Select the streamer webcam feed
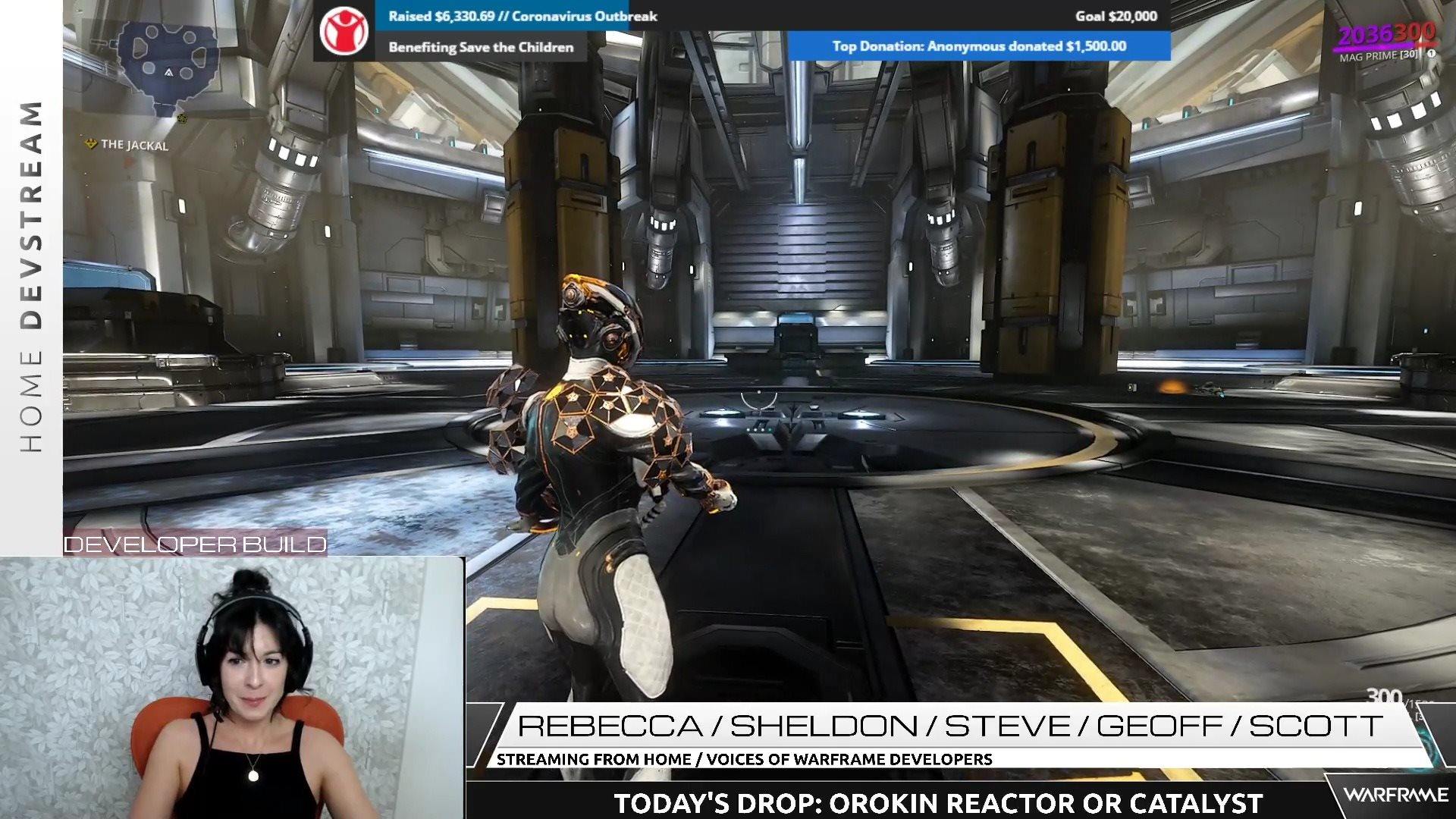 232,688
